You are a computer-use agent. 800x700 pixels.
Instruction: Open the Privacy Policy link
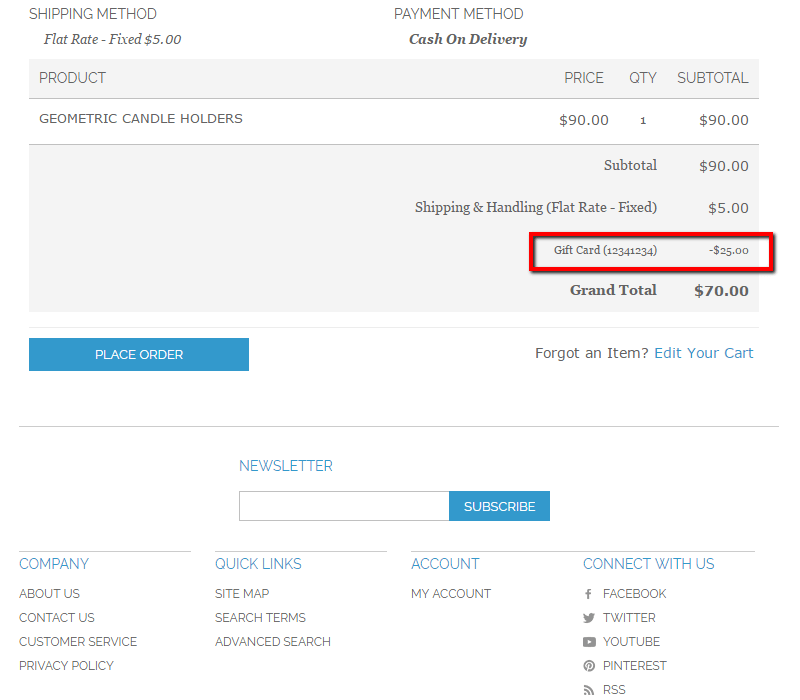click(66, 666)
